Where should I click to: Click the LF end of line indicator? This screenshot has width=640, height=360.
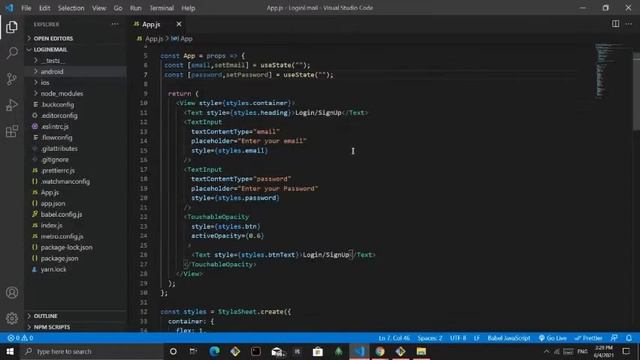pyautogui.click(x=477, y=338)
